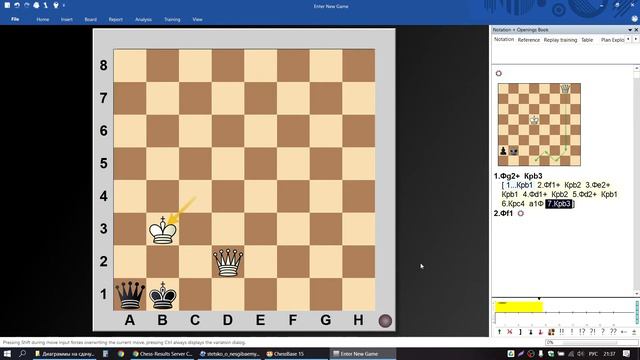Image resolution: width=640 pixels, height=360 pixels.
Task: Click down arrow of the notation scrollbar
Action: click(x=636, y=293)
